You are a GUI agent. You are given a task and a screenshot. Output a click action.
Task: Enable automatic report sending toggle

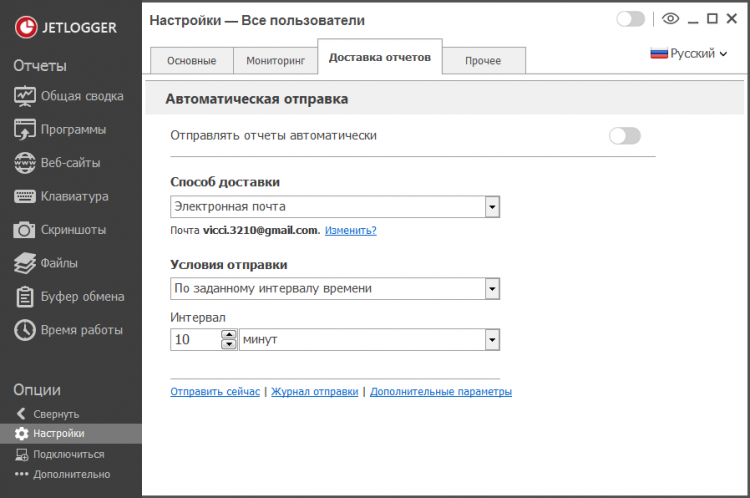click(625, 136)
